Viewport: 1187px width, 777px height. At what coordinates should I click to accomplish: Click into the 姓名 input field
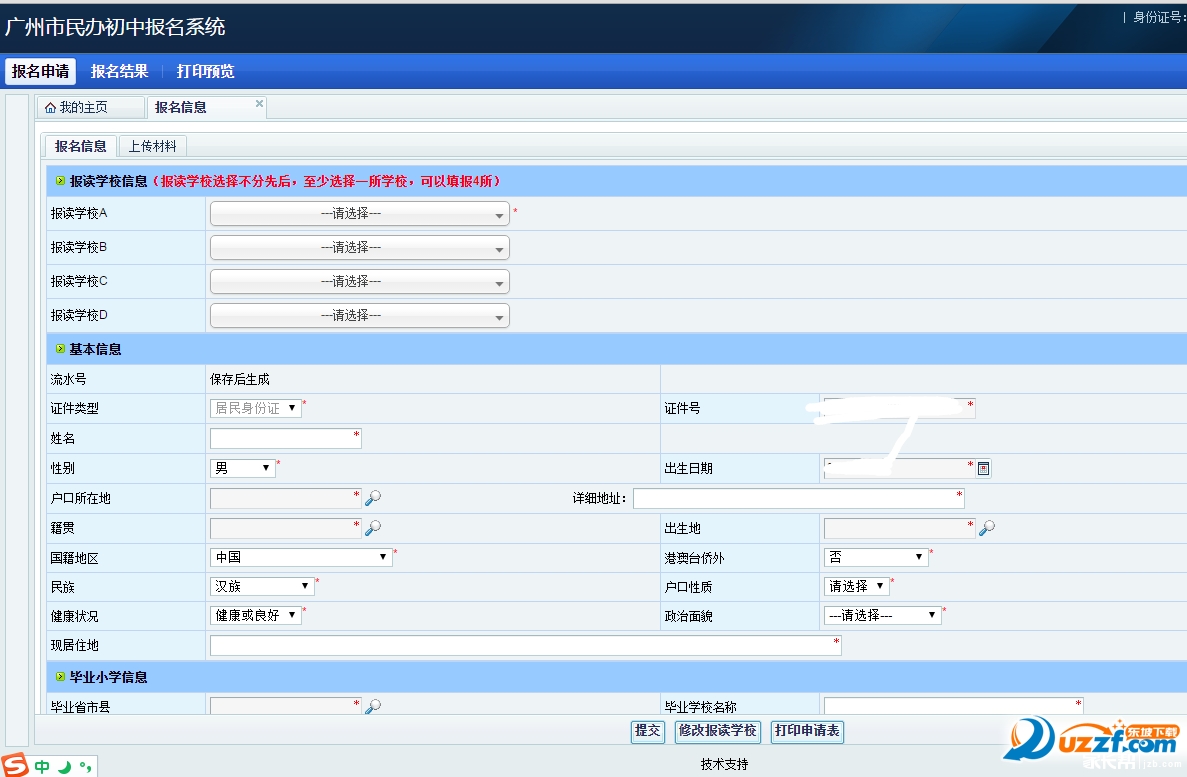pyautogui.click(x=285, y=438)
